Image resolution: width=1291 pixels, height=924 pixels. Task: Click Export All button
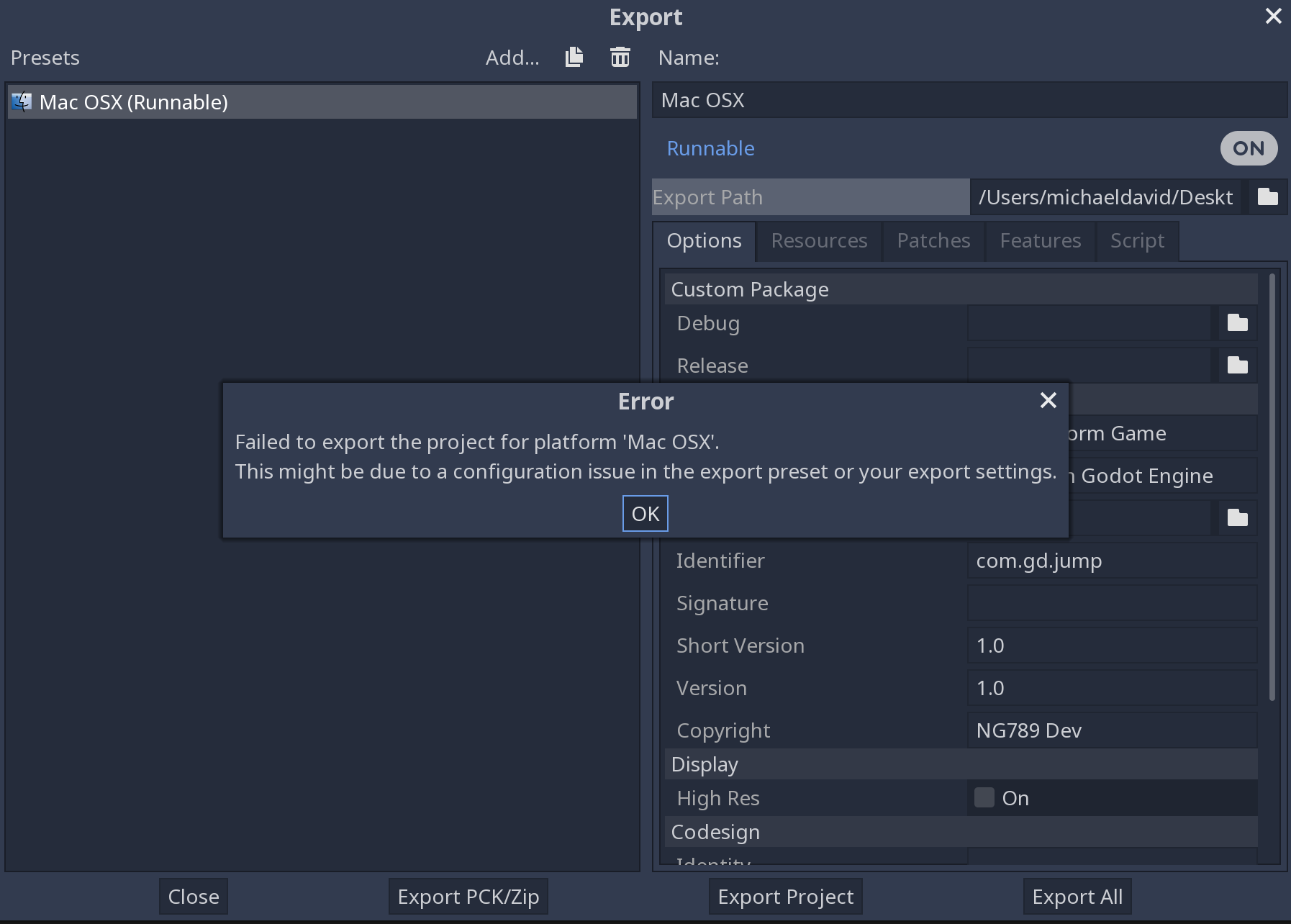[1077, 897]
